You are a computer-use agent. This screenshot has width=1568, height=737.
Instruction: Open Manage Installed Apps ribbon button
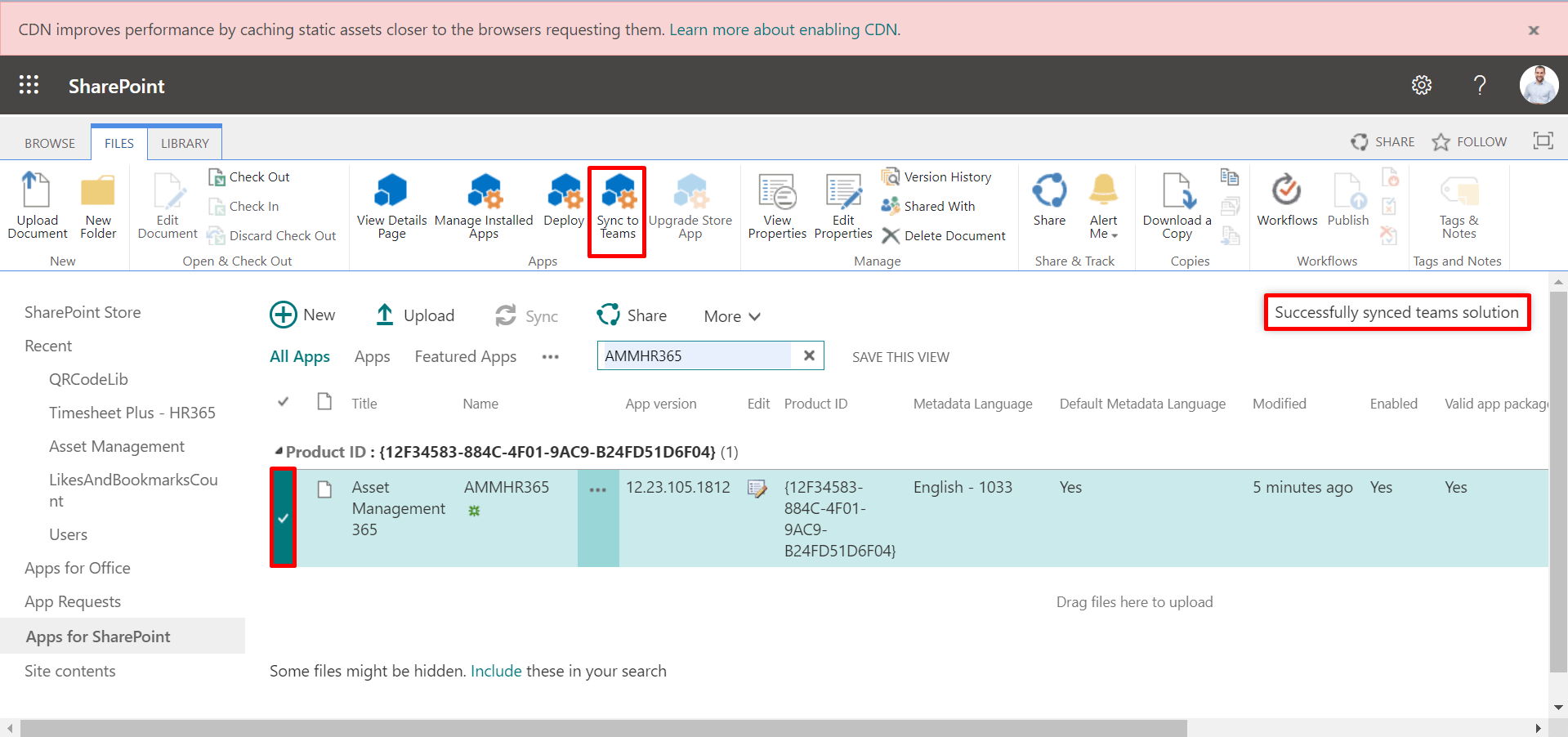click(x=484, y=205)
